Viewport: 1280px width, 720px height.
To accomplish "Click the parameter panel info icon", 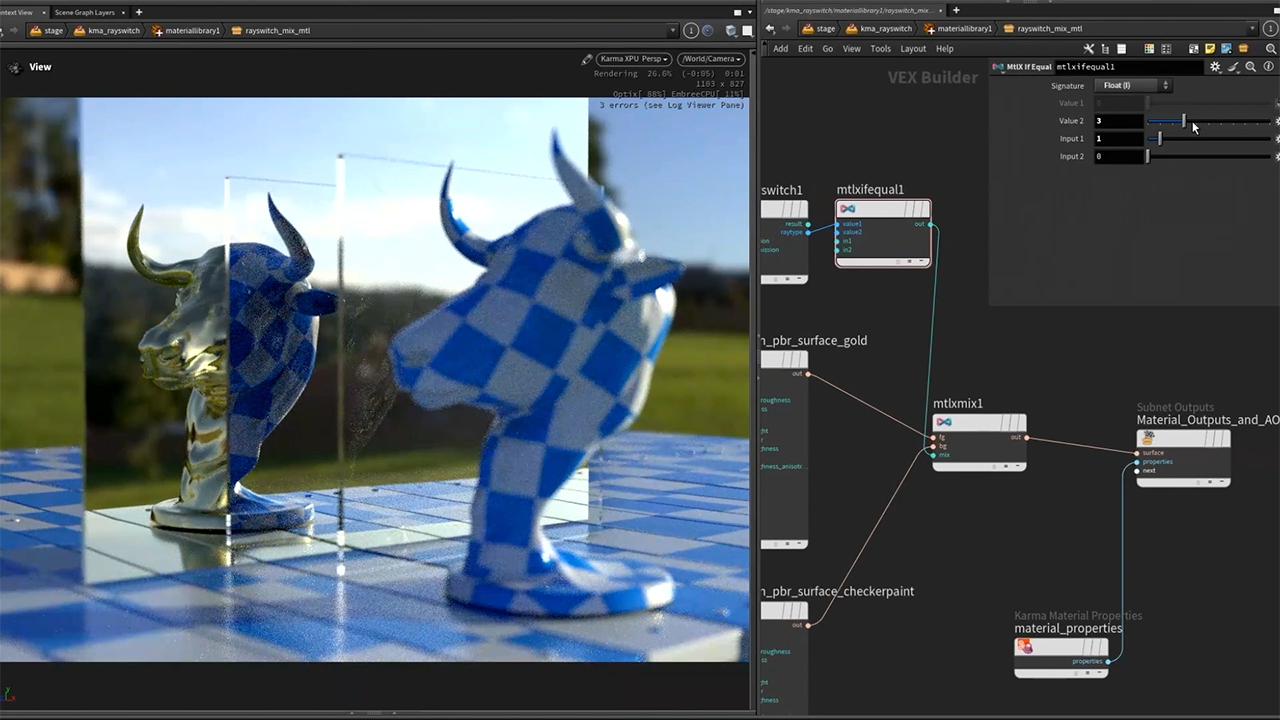I will pos(1267,67).
